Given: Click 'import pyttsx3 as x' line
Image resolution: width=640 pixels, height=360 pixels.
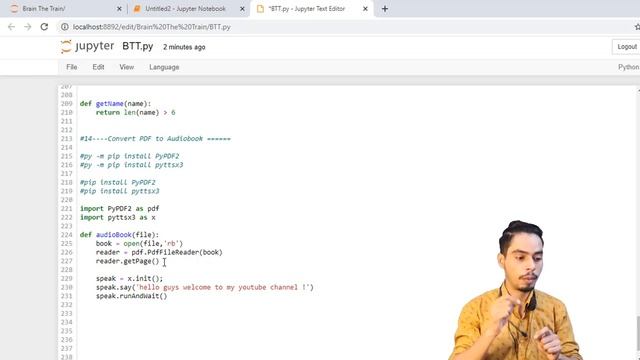Looking at the screenshot, I should [x=118, y=218].
